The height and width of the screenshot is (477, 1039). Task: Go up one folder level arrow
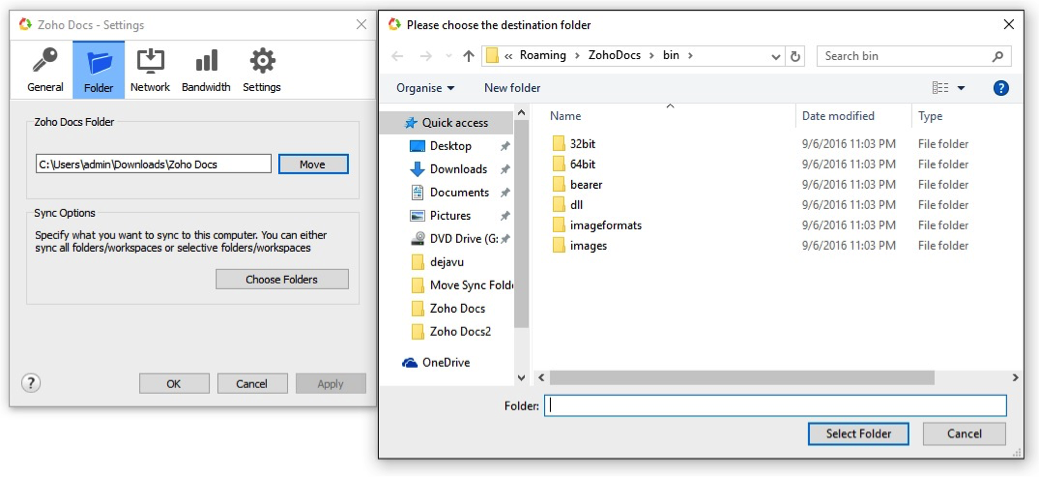[468, 57]
